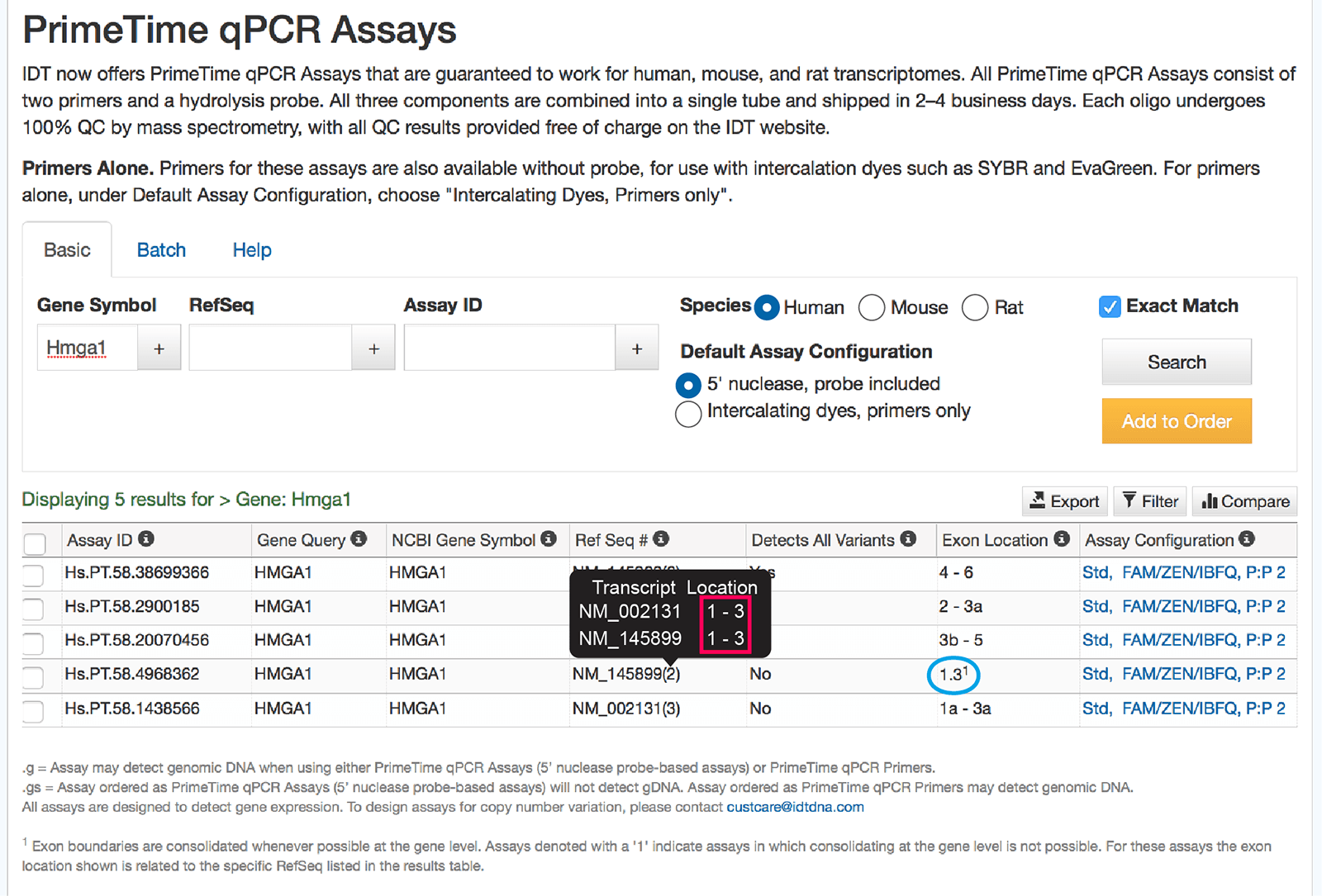Viewport: 1322px width, 896px height.
Task: Export the results table
Action: pos(1065,501)
